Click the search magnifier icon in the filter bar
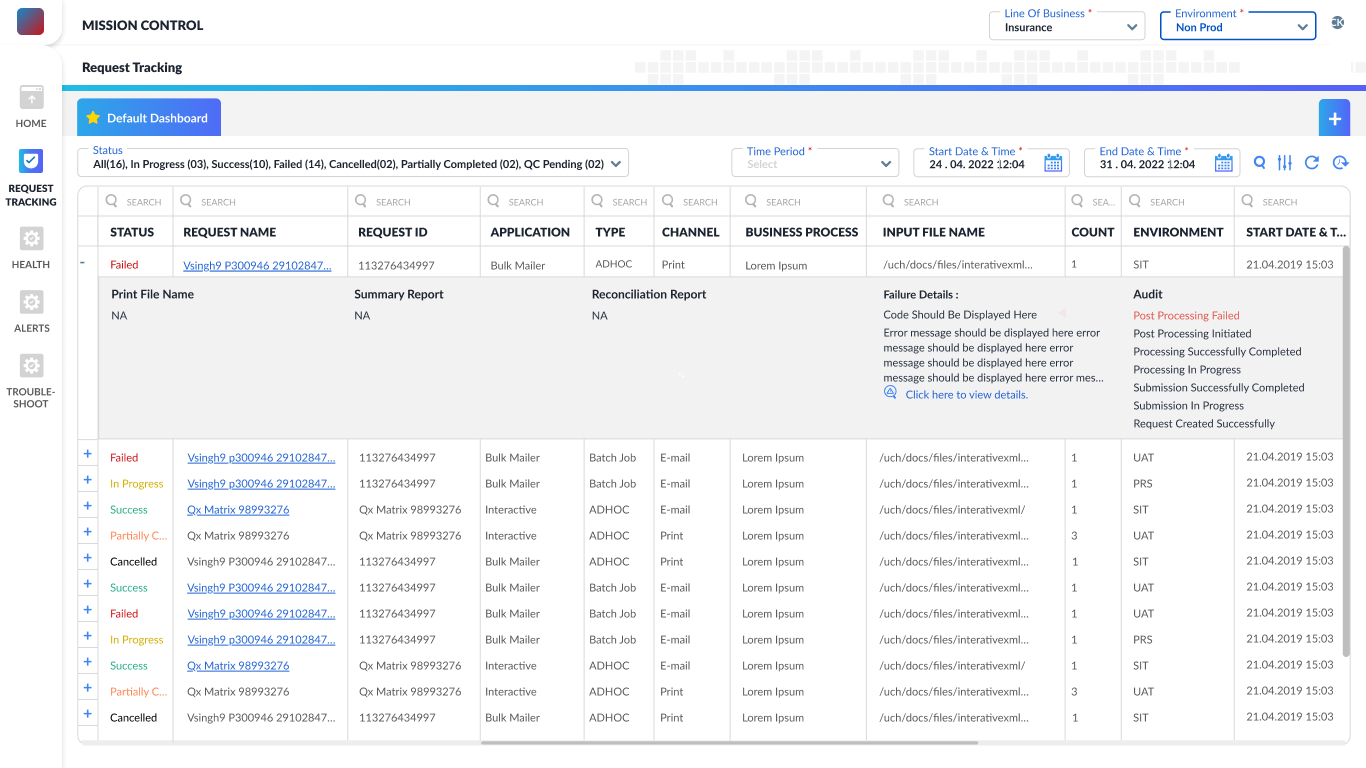This screenshot has height=768, width=1366. pos(1259,163)
